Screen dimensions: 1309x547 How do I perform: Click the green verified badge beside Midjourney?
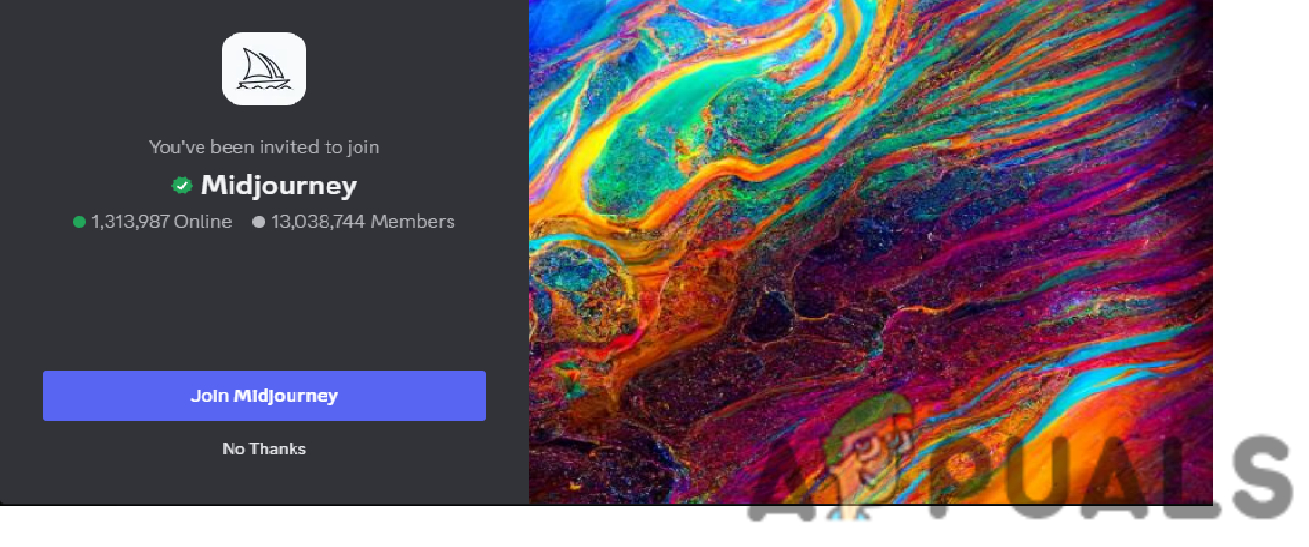(181, 185)
